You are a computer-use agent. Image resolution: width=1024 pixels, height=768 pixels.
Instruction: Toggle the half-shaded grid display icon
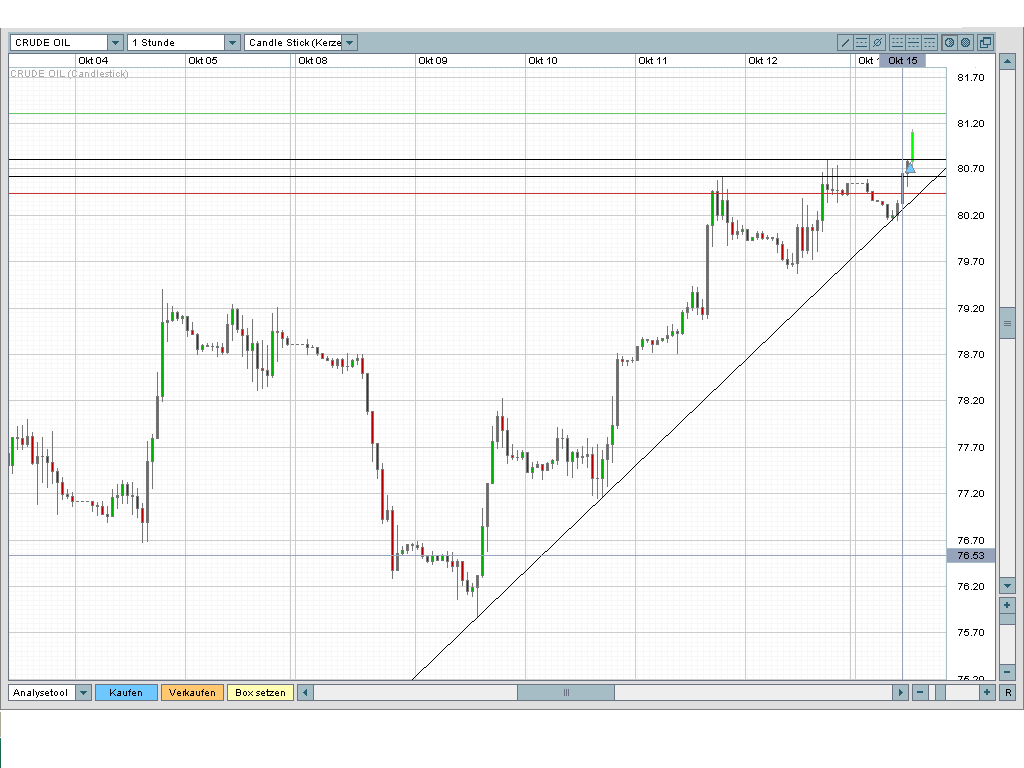(x=950, y=42)
